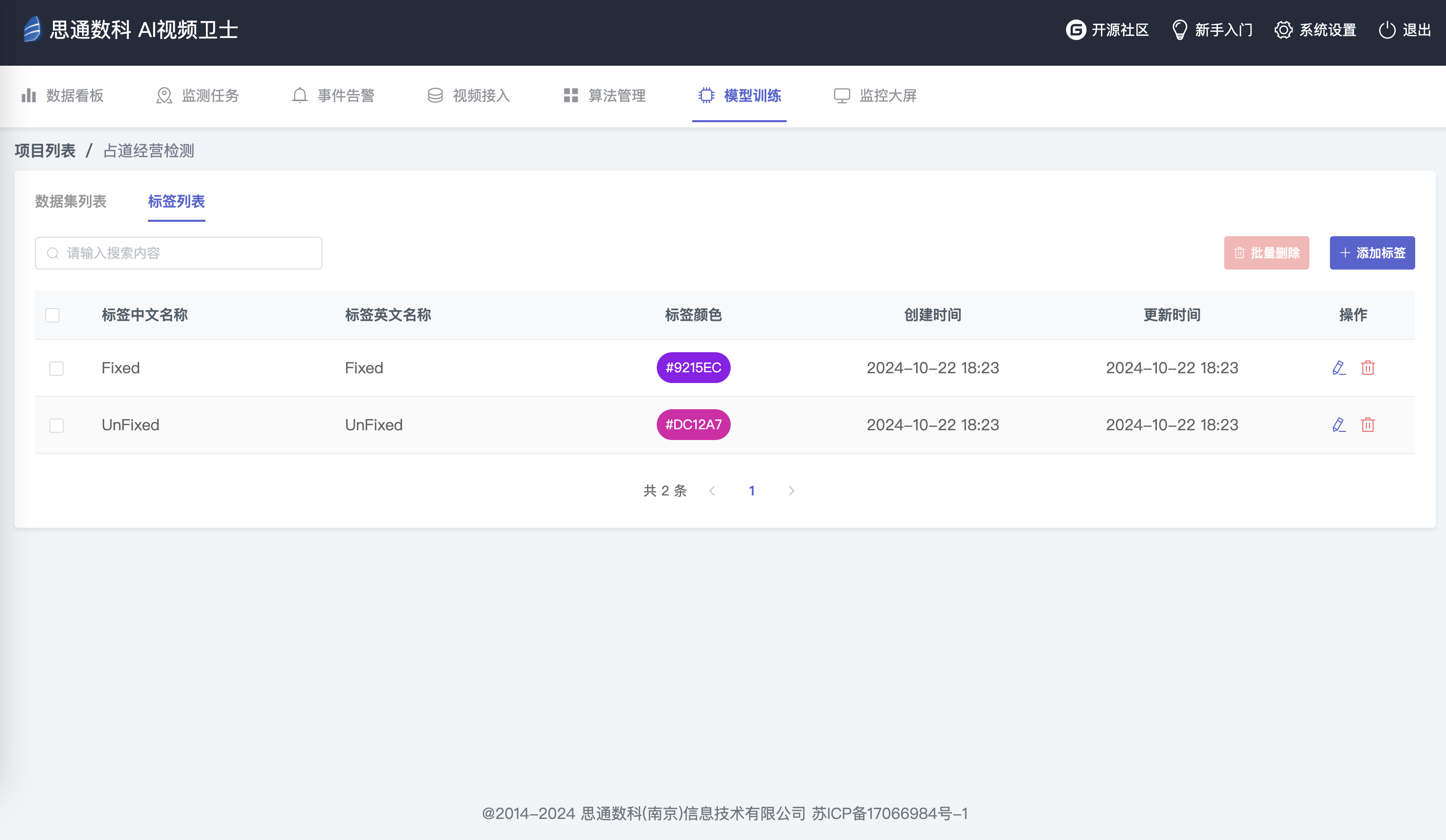Image resolution: width=1446 pixels, height=840 pixels.
Task: Go to next page with right chevron
Action: tap(791, 490)
